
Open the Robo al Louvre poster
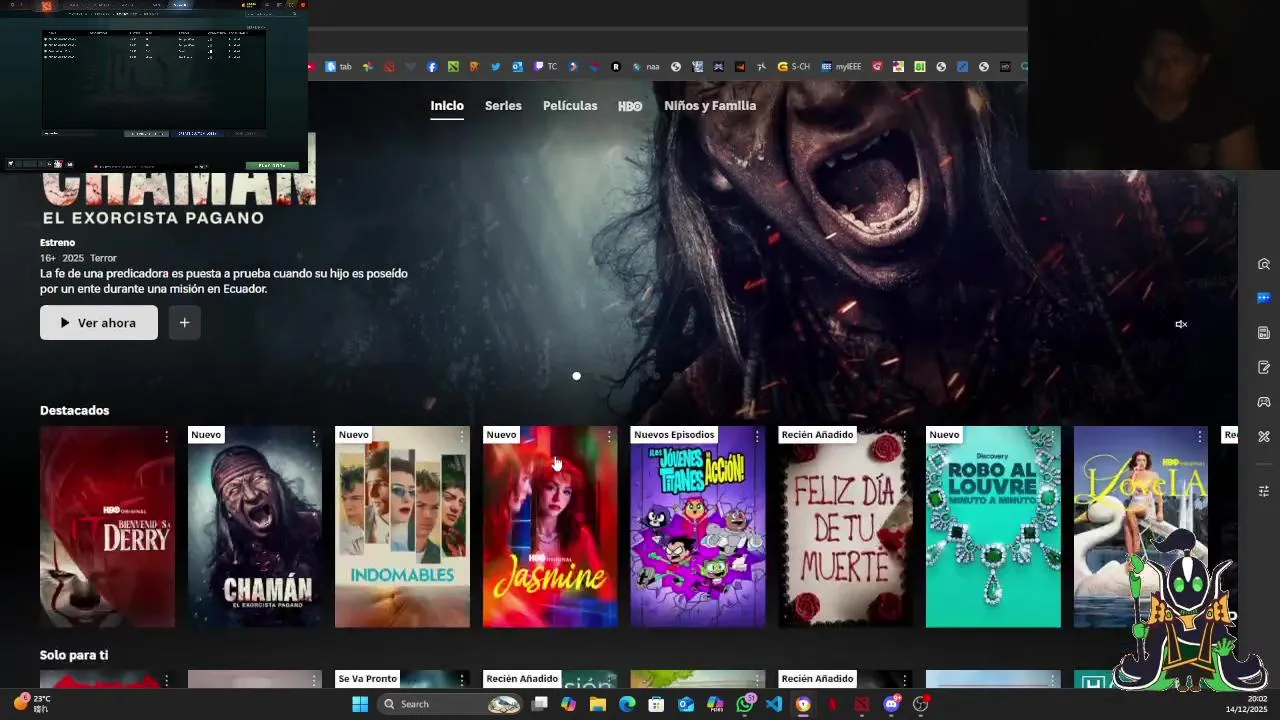(993, 527)
